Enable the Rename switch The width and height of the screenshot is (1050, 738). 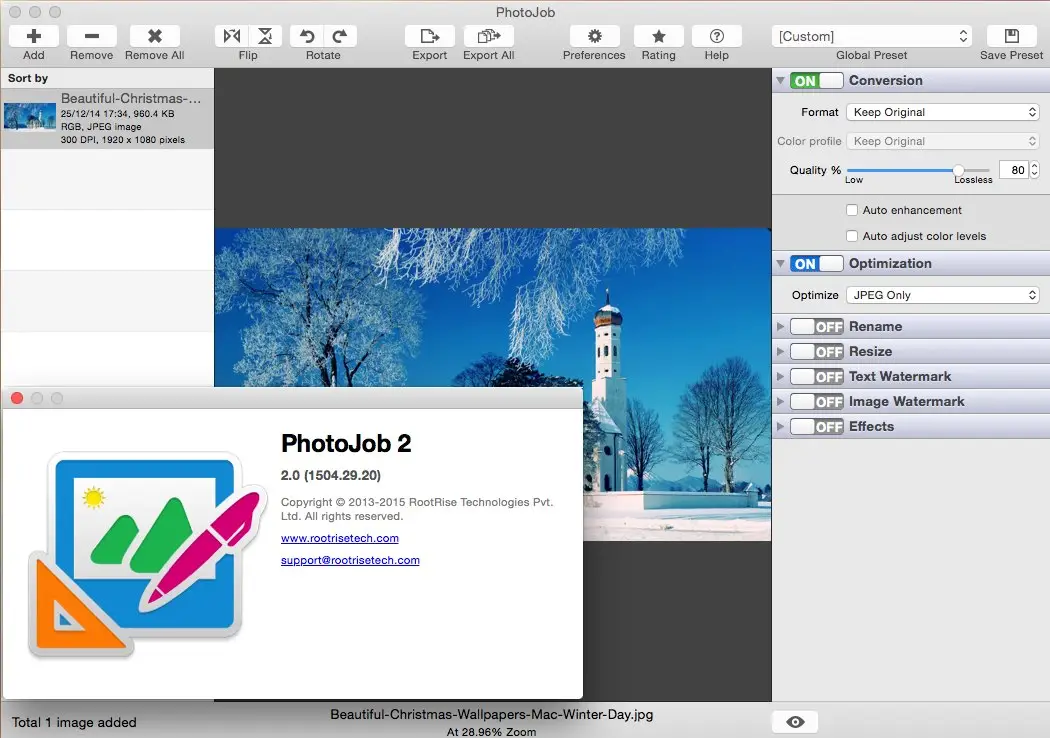pos(816,327)
